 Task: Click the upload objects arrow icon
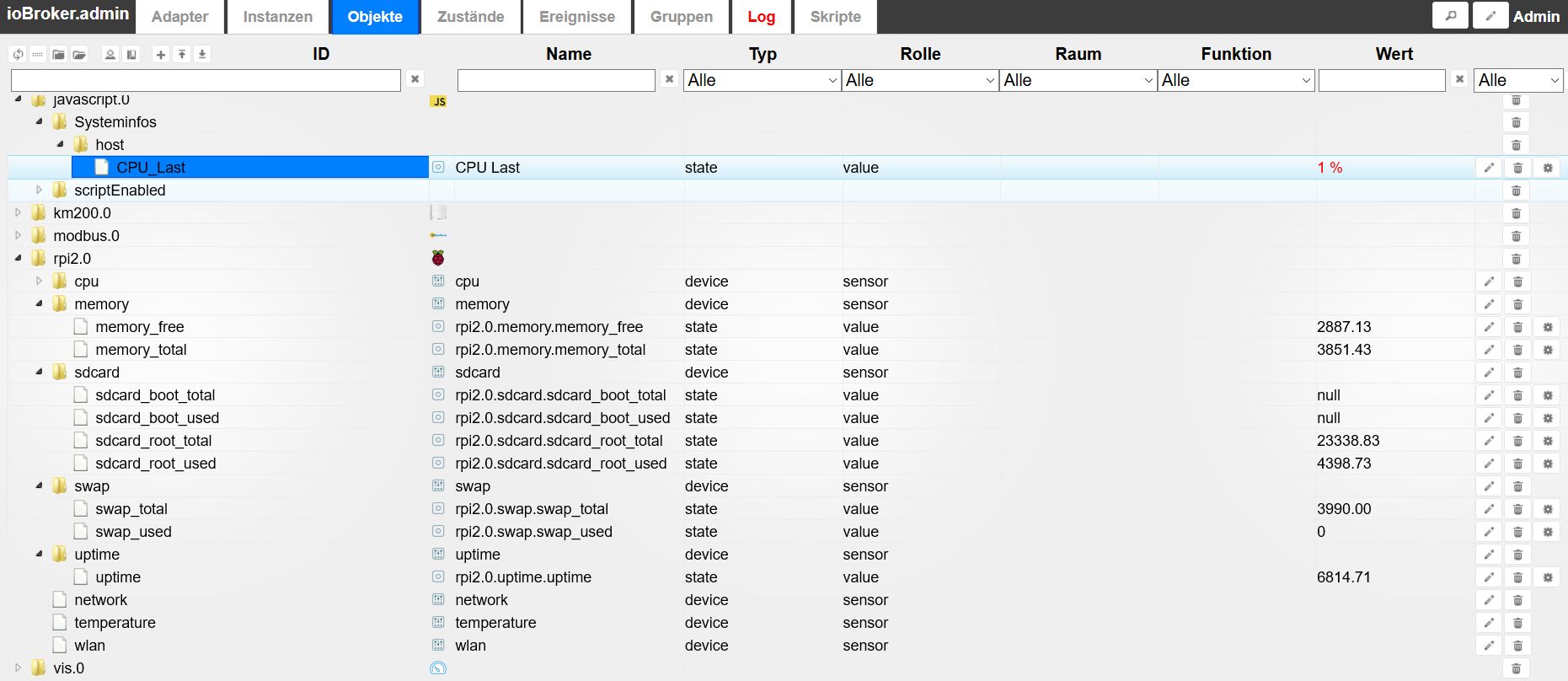[182, 54]
